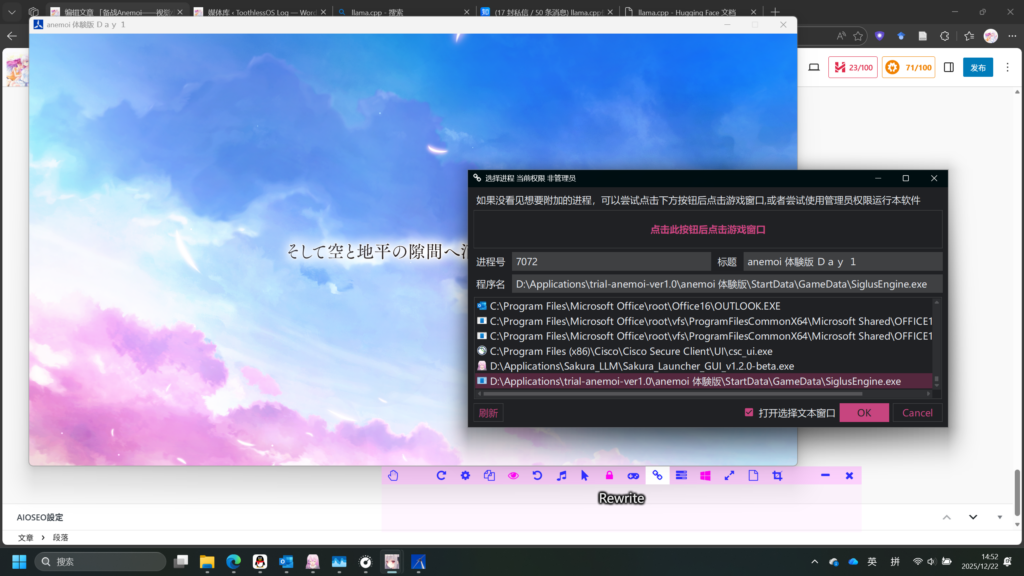This screenshot has height=576, width=1024.
Task: Expand the AIOSEO设定 panel down chevron
Action: pyautogui.click(x=972, y=517)
